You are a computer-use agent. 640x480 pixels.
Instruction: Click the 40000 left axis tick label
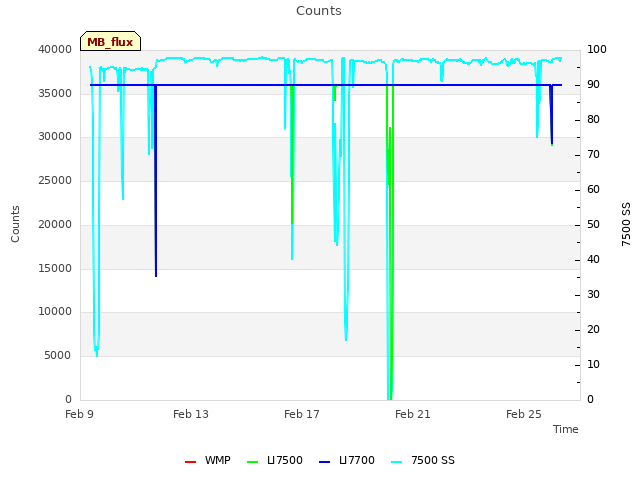pos(55,49)
